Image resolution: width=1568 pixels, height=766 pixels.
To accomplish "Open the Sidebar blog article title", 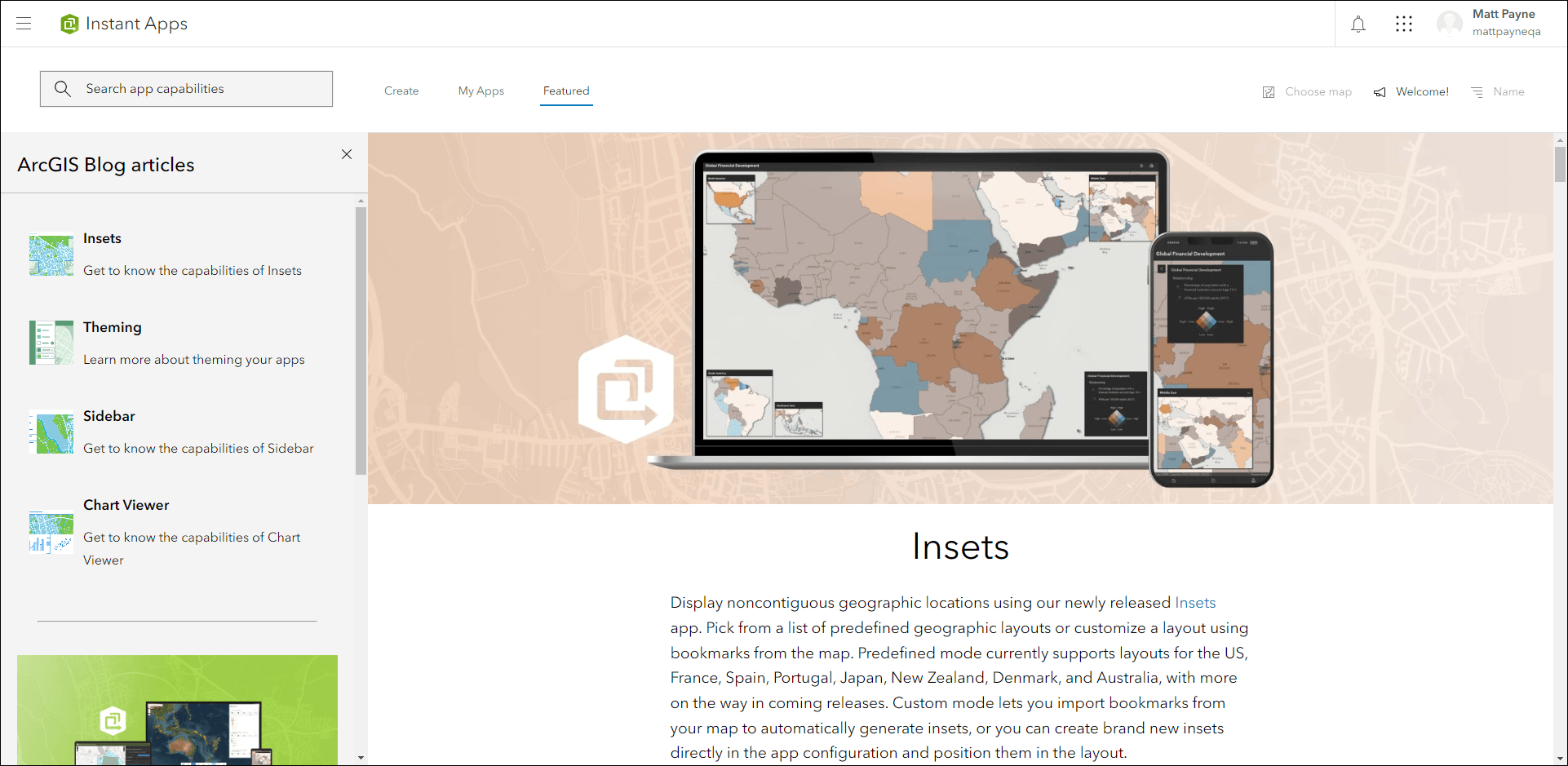I will 109,416.
